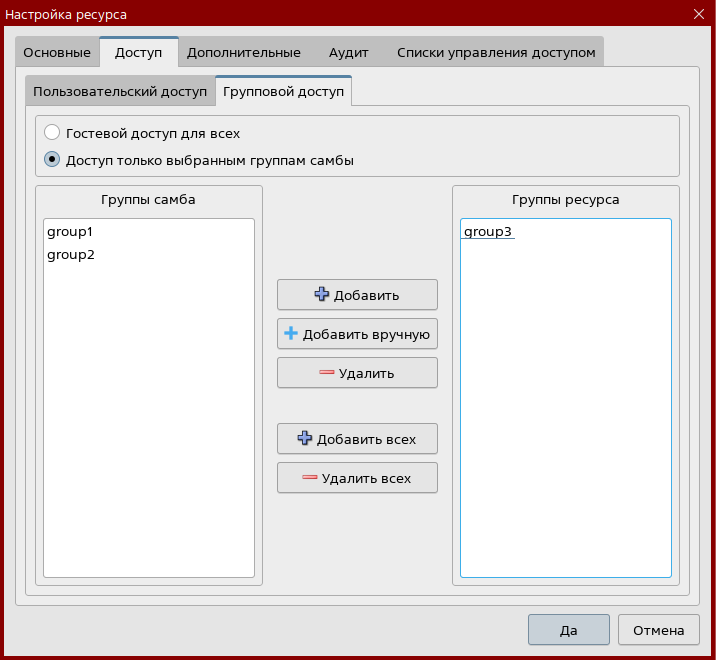Click the plus icon on Добавить вручную
Image resolution: width=716 pixels, height=660 pixels.
pos(291,334)
